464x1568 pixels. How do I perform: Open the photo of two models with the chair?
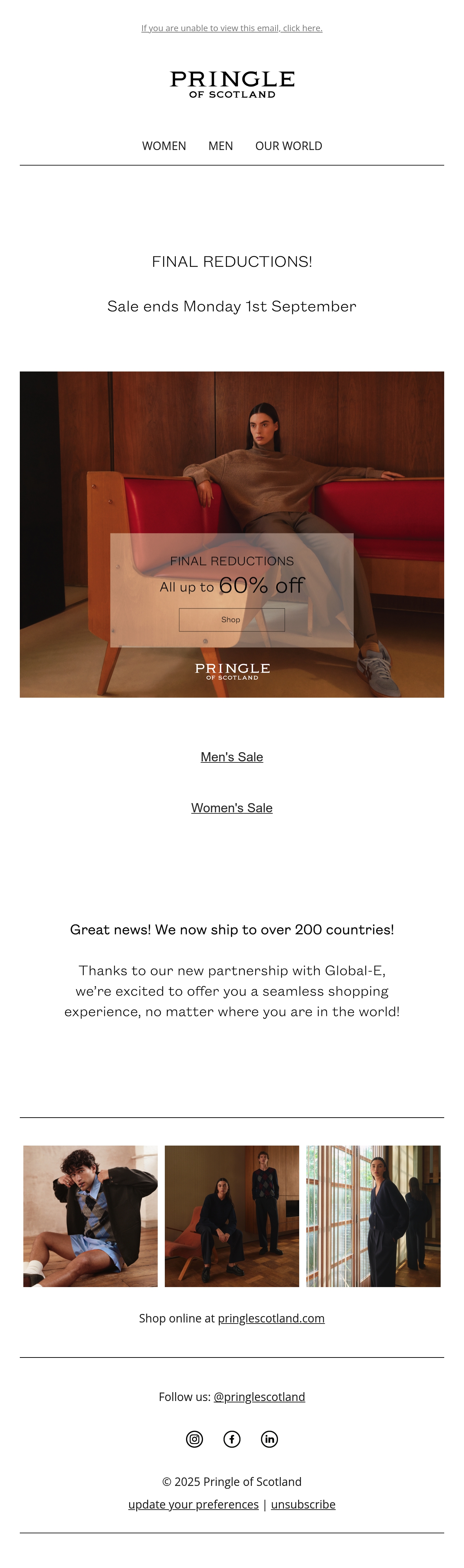tap(232, 1216)
